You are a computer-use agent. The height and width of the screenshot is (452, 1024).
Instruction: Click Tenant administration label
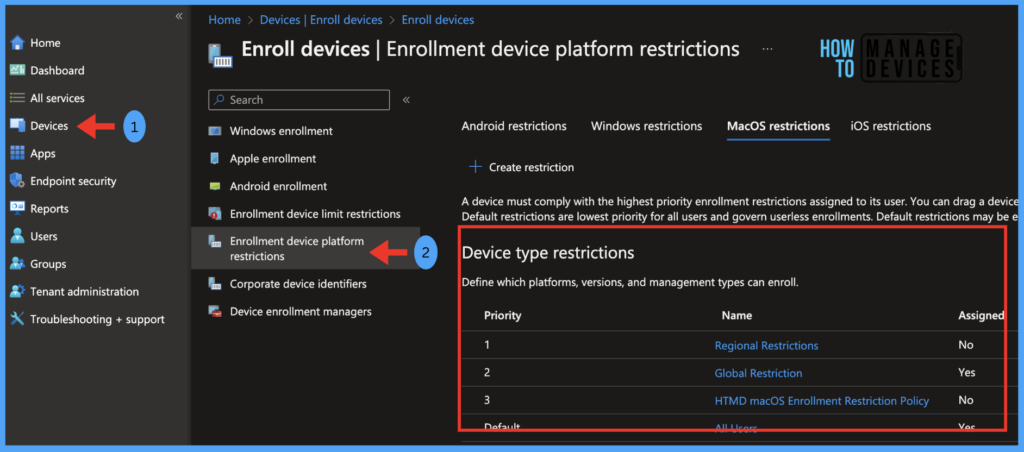(84, 292)
